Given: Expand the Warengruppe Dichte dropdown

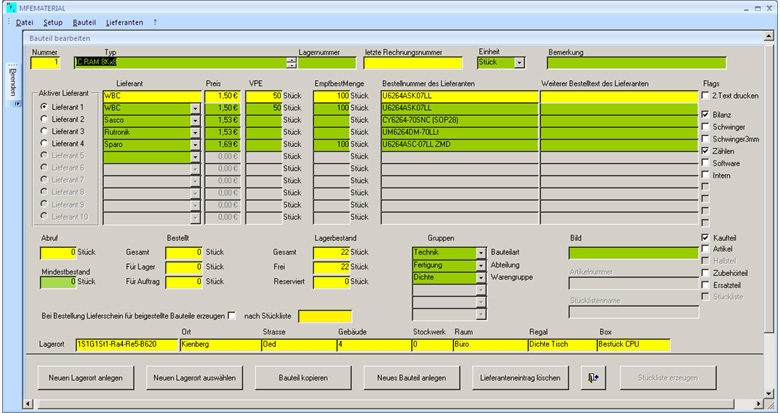Looking at the screenshot, I should 480,278.
